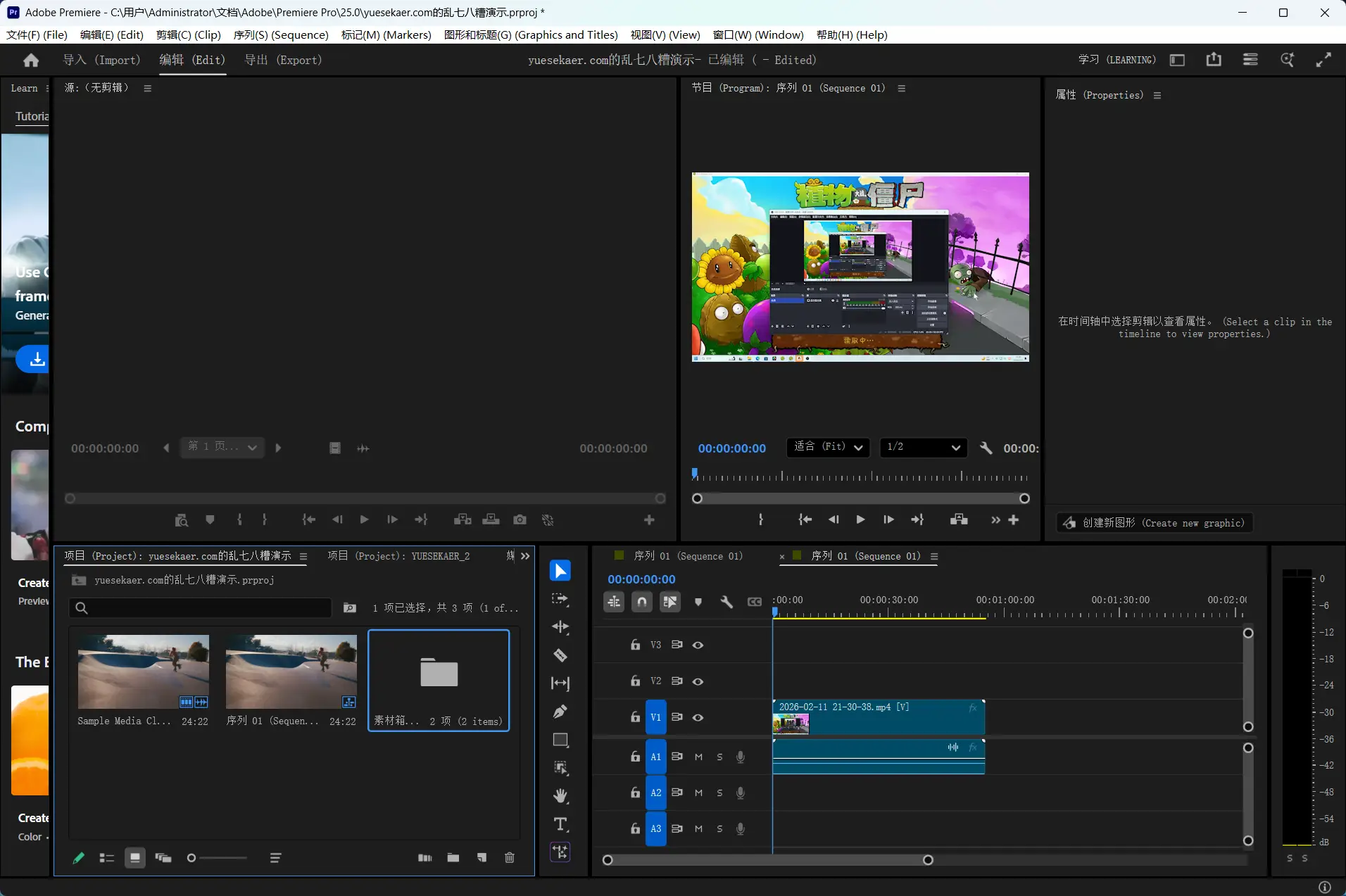Image resolution: width=1346 pixels, height=896 pixels.
Task: Click the blue download button in Learn panel
Action: (x=33, y=359)
